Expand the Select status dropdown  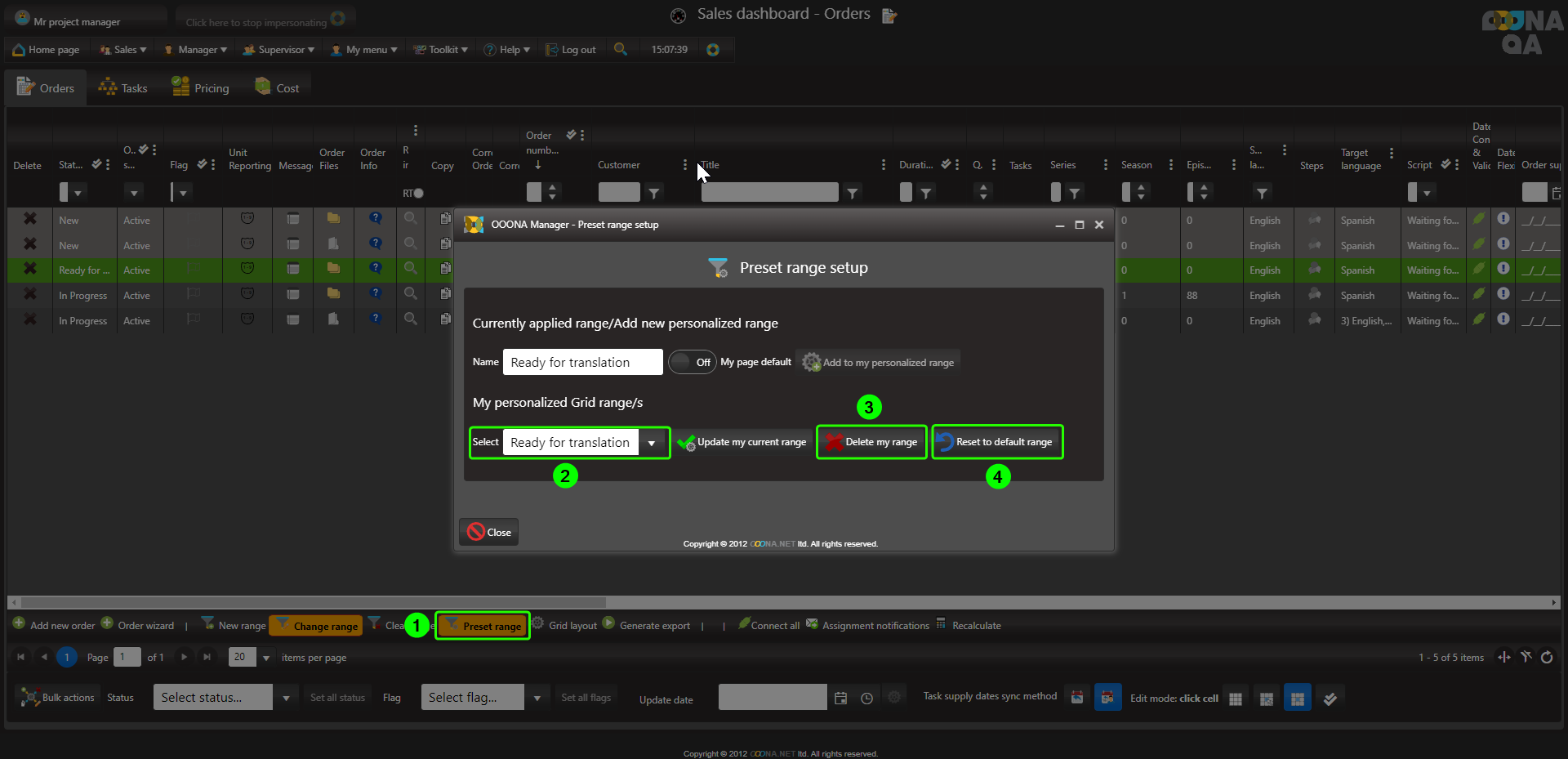coord(285,698)
